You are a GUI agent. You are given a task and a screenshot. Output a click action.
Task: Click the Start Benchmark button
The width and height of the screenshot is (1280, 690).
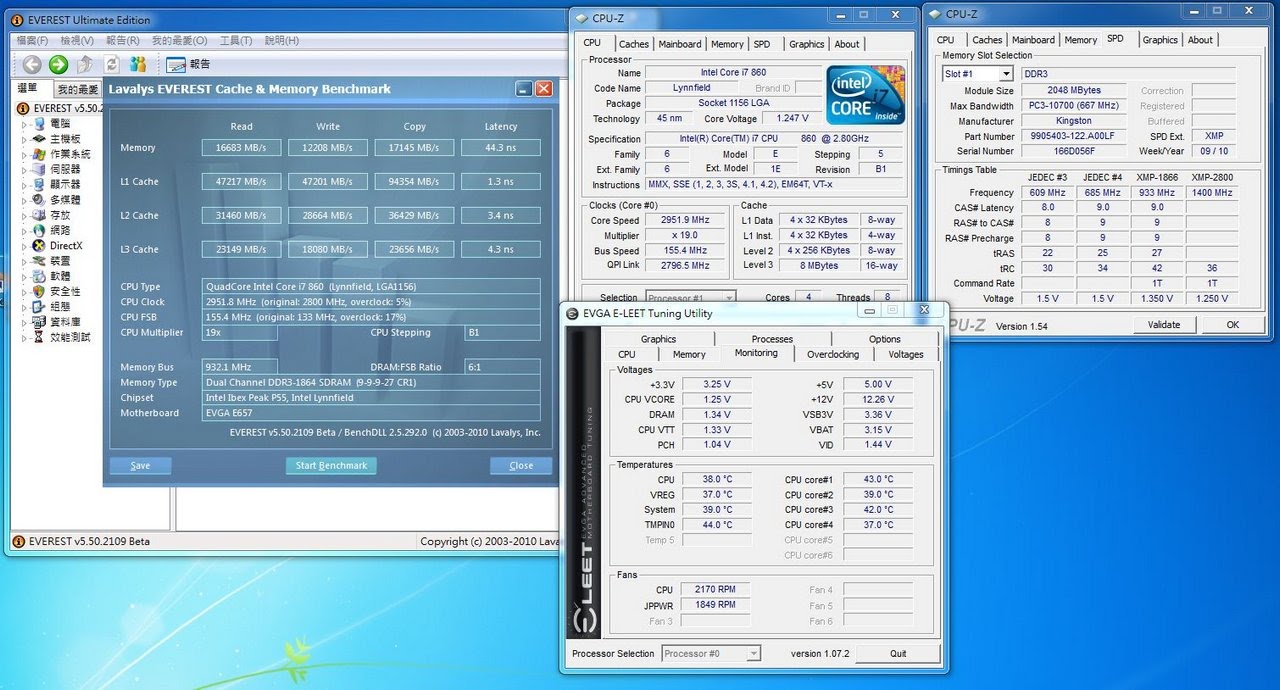point(332,465)
